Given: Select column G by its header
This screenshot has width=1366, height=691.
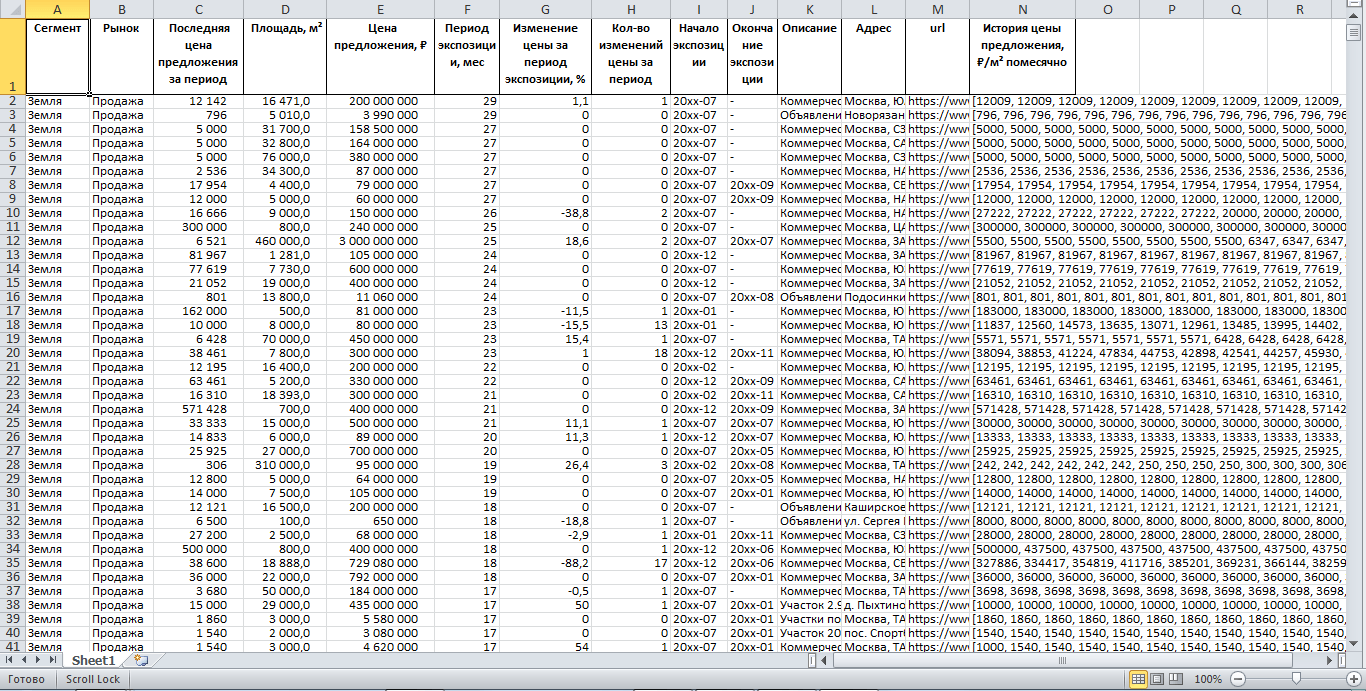Looking at the screenshot, I should pos(545,9).
